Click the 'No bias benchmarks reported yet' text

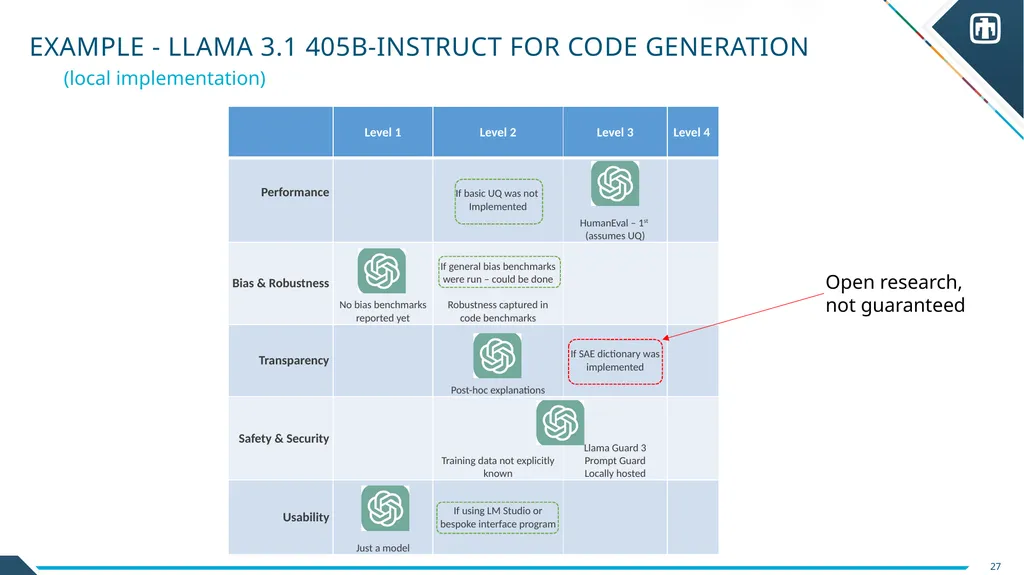[x=383, y=311]
